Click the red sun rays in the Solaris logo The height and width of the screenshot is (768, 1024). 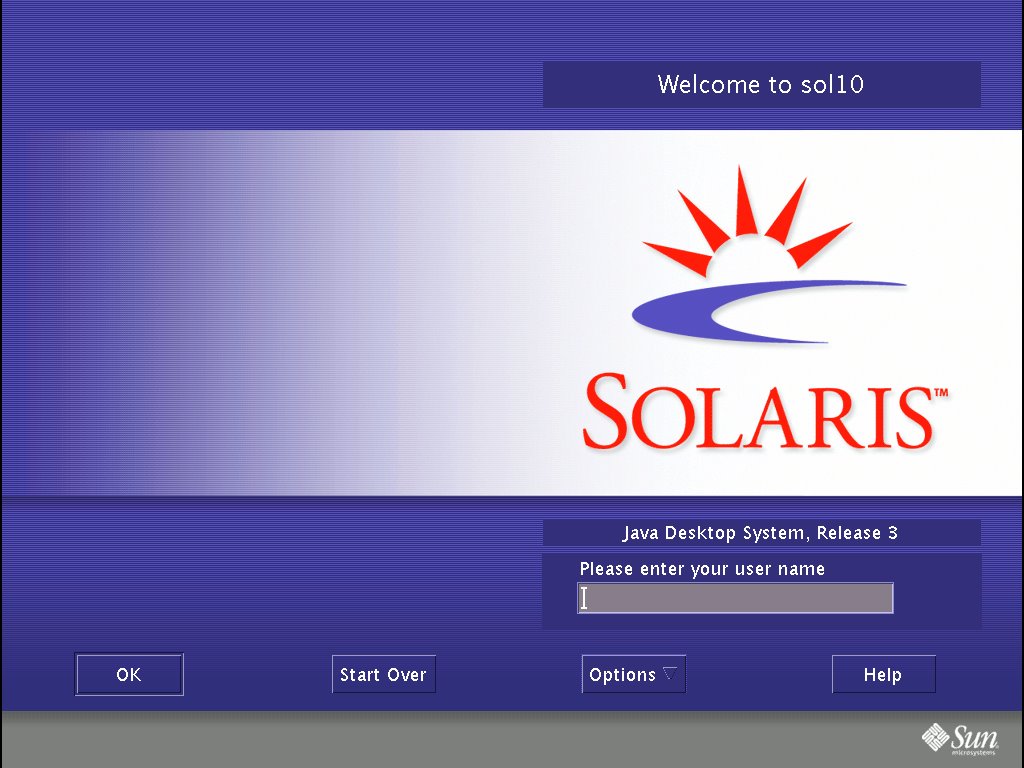tap(745, 210)
